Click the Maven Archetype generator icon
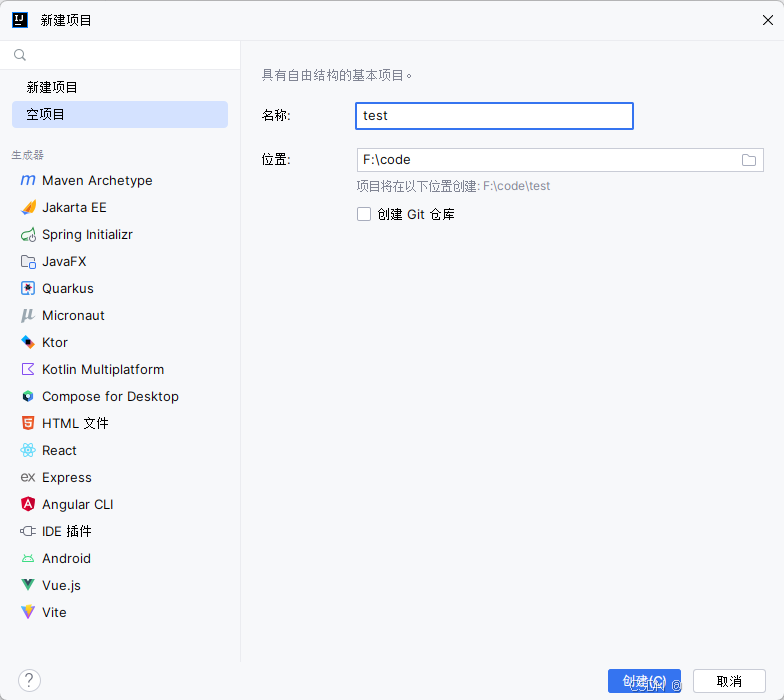The height and width of the screenshot is (700, 784). tap(28, 180)
